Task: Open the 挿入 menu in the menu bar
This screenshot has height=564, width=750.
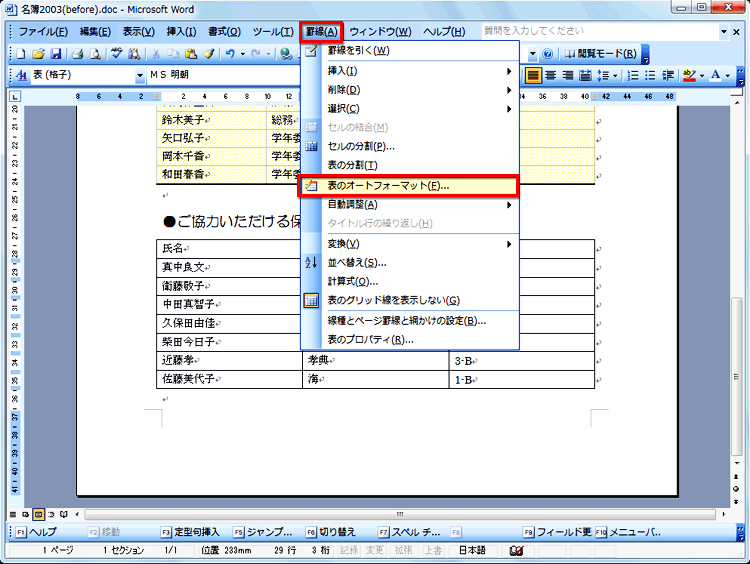Action: (181, 32)
